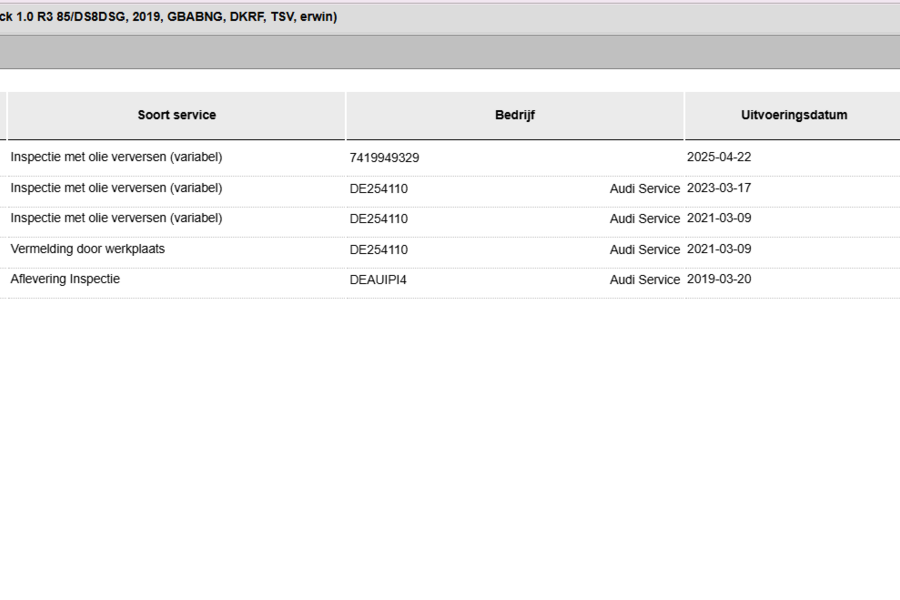Screen dimensions: 900x600
Task: Sort by the Bedrijf column header
Action: coord(515,115)
